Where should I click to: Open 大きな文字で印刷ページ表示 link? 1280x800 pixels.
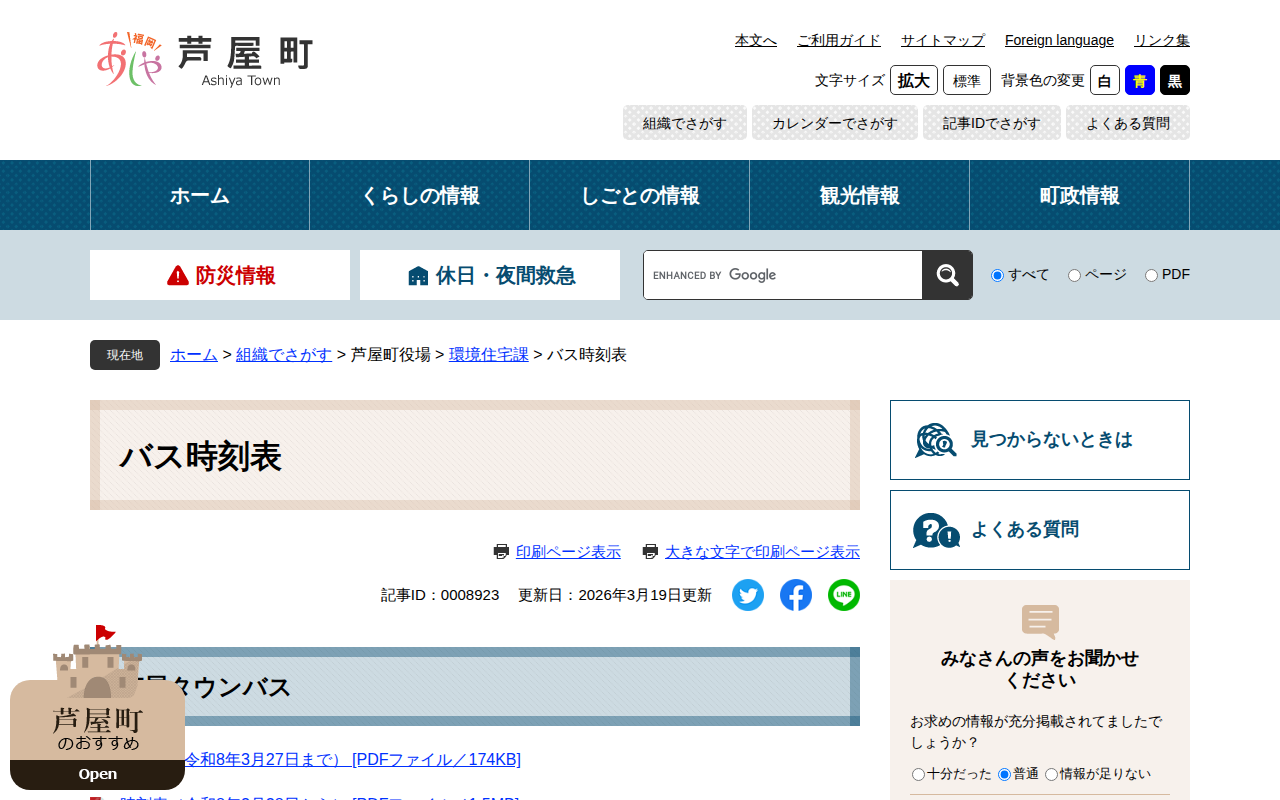tap(762, 552)
